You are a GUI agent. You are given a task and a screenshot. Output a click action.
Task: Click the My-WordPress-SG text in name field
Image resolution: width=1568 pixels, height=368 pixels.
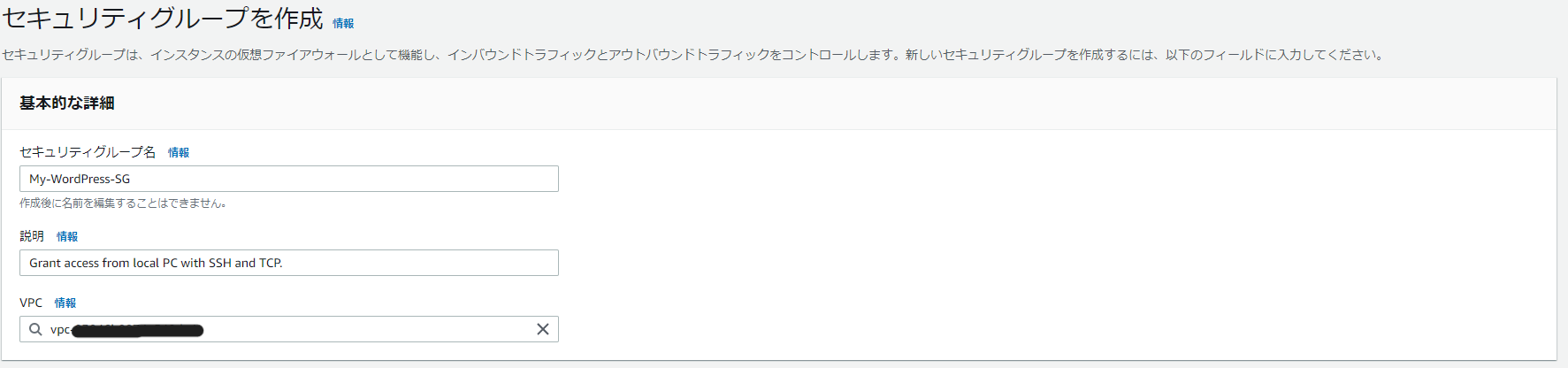(x=80, y=179)
